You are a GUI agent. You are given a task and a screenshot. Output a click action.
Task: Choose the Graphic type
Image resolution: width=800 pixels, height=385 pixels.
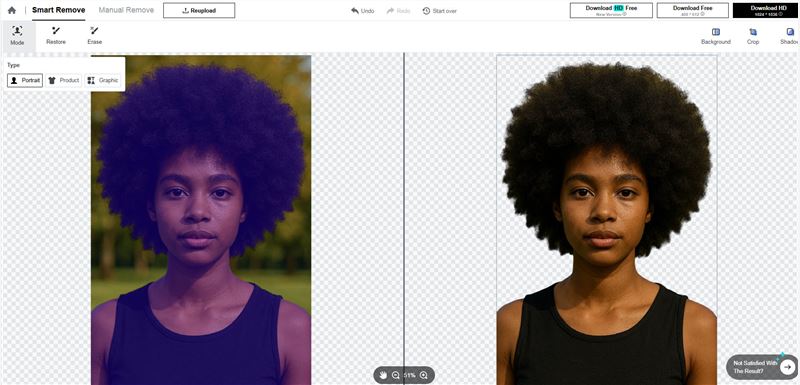tap(103, 81)
